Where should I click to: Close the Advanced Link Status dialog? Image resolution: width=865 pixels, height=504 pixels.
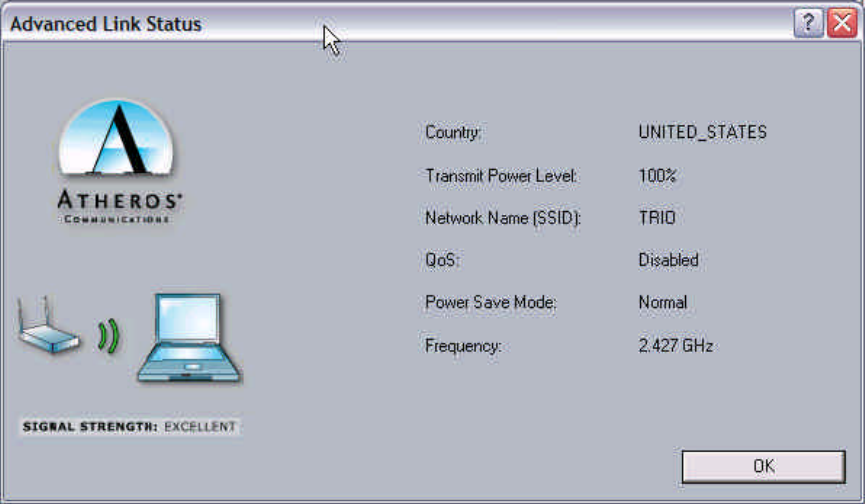[x=842, y=24]
